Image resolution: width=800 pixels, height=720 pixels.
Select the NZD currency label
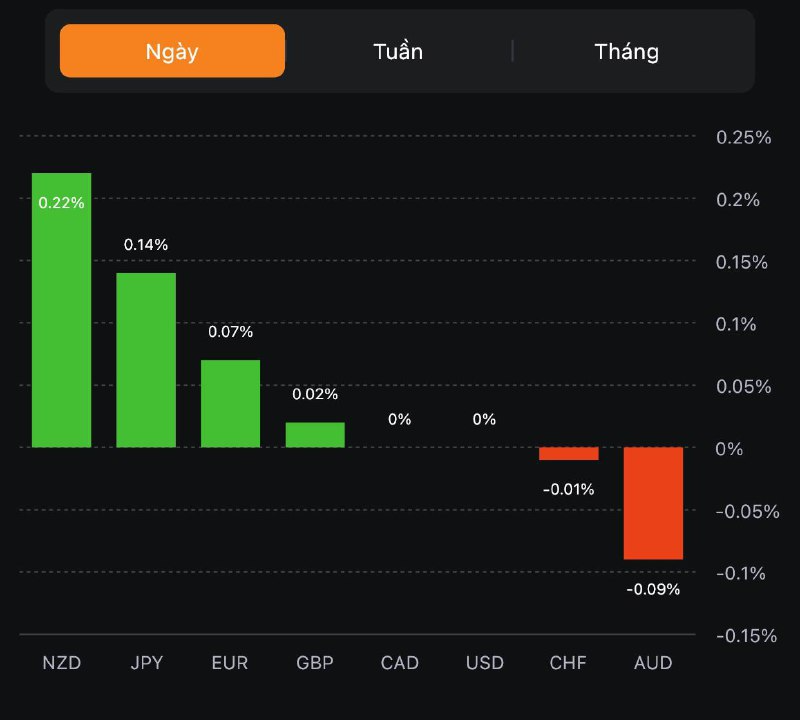pos(62,663)
